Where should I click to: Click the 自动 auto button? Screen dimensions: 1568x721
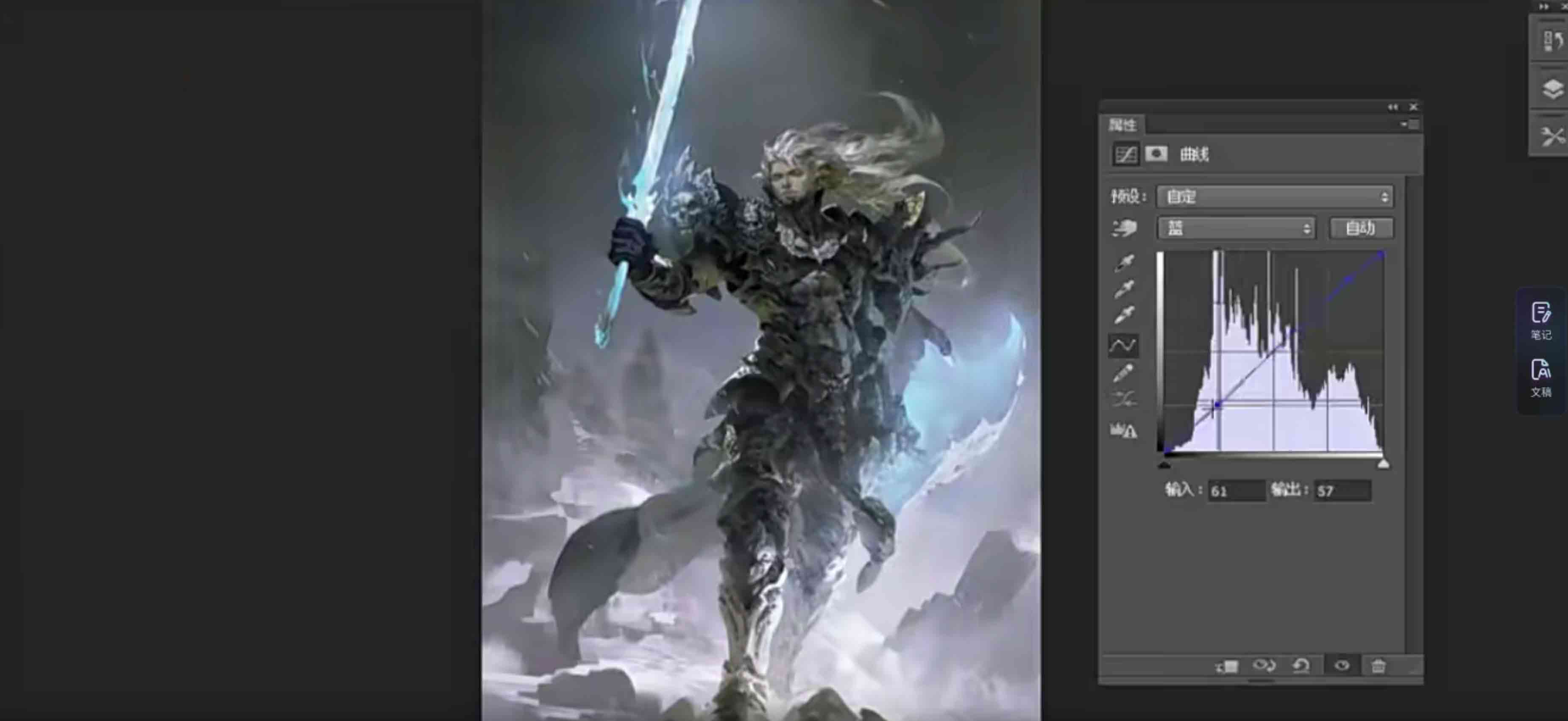(1361, 228)
